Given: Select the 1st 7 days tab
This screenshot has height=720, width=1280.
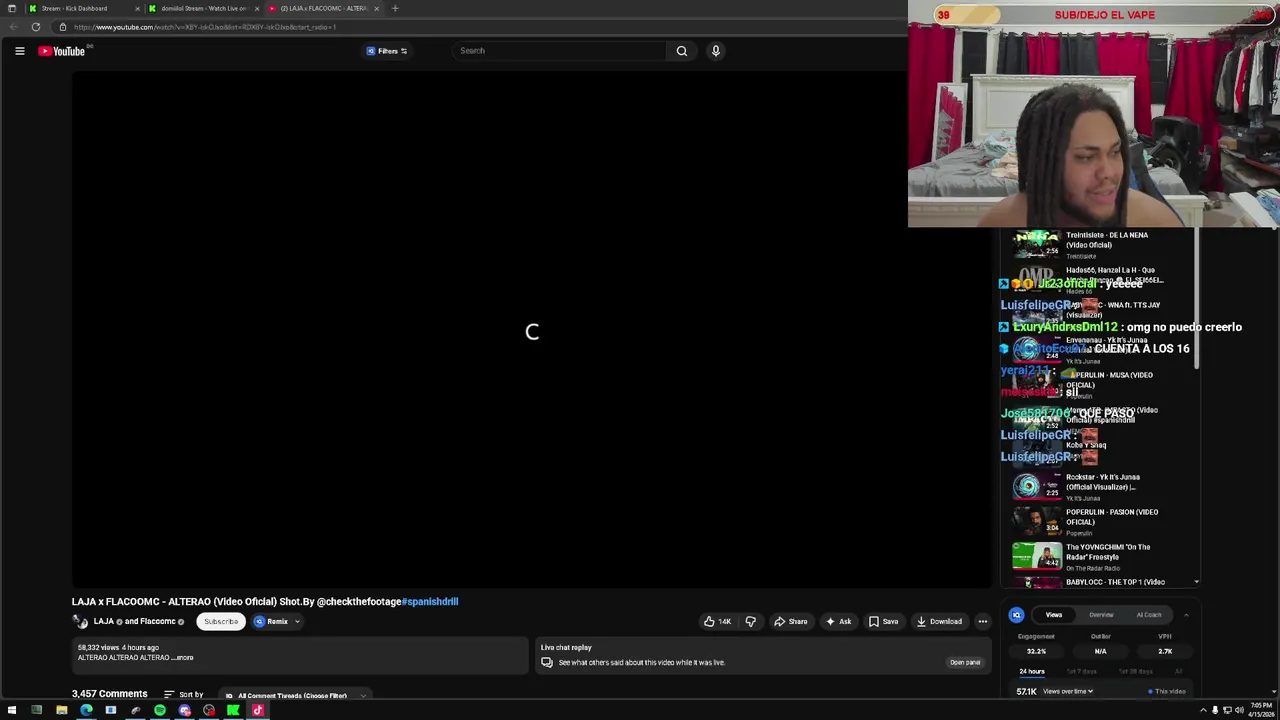Looking at the screenshot, I should (x=1082, y=671).
